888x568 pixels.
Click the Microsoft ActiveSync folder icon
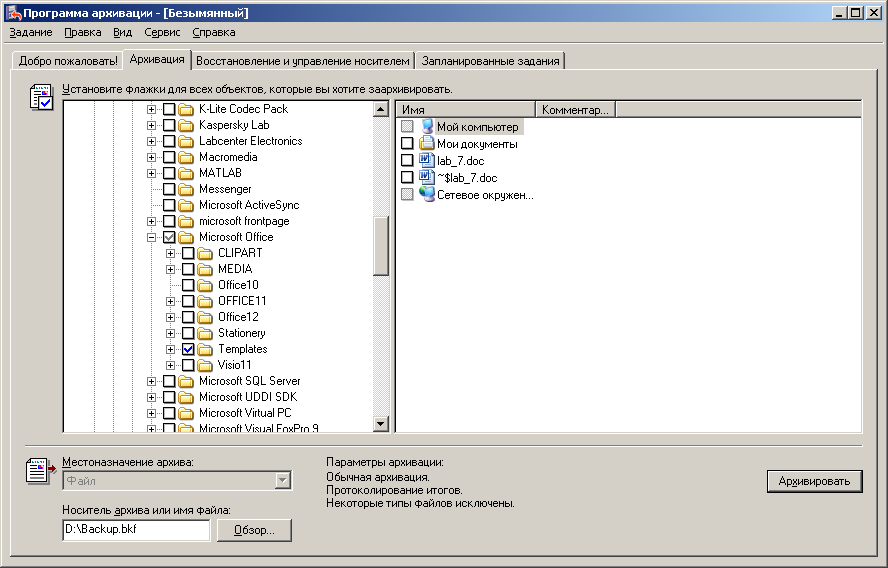pyautogui.click(x=186, y=205)
